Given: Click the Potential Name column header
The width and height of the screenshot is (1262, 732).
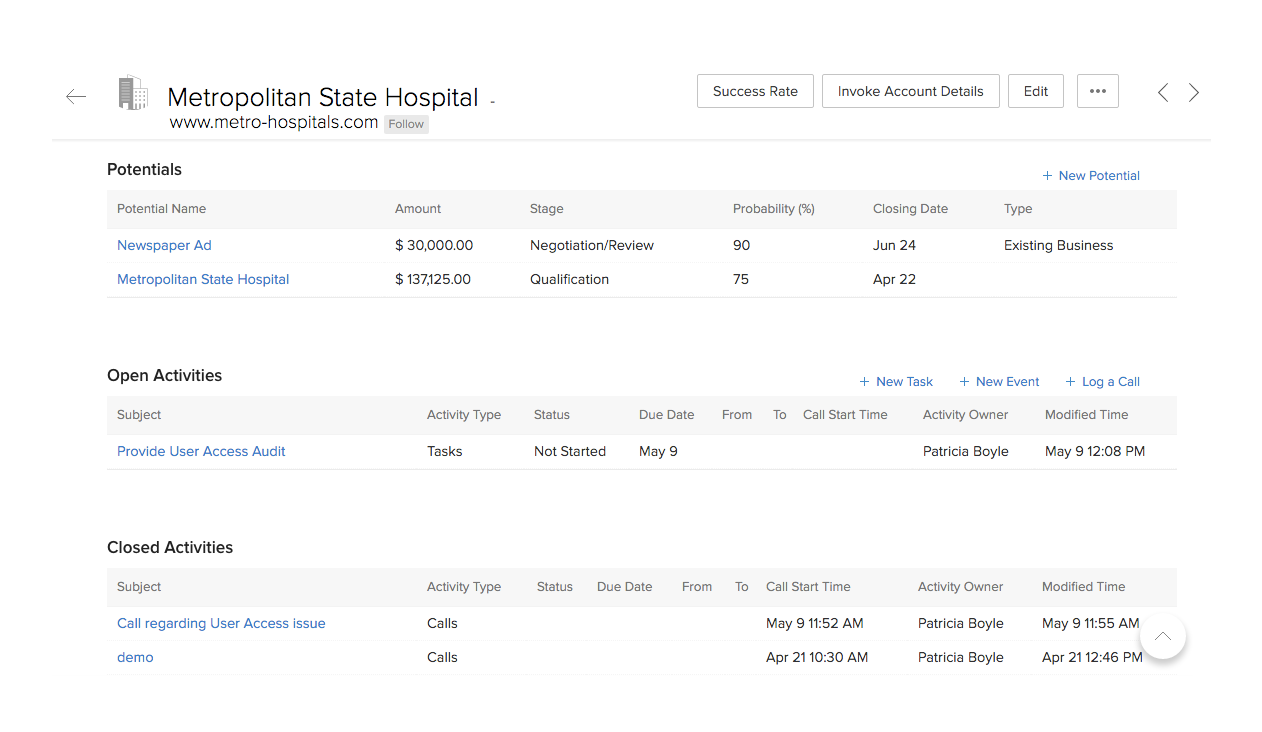Looking at the screenshot, I should (161, 209).
